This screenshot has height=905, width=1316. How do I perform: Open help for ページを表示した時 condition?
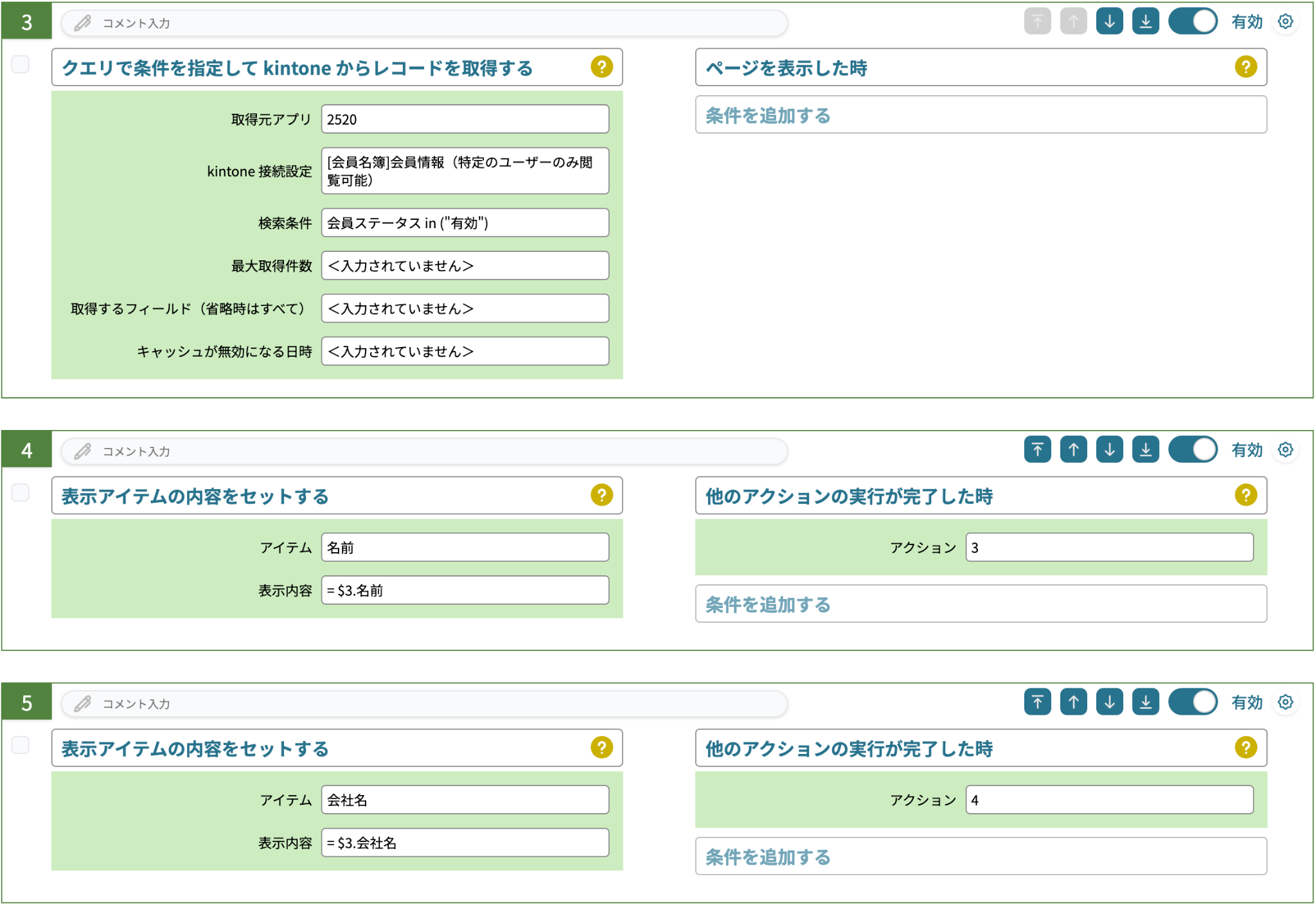[1245, 67]
